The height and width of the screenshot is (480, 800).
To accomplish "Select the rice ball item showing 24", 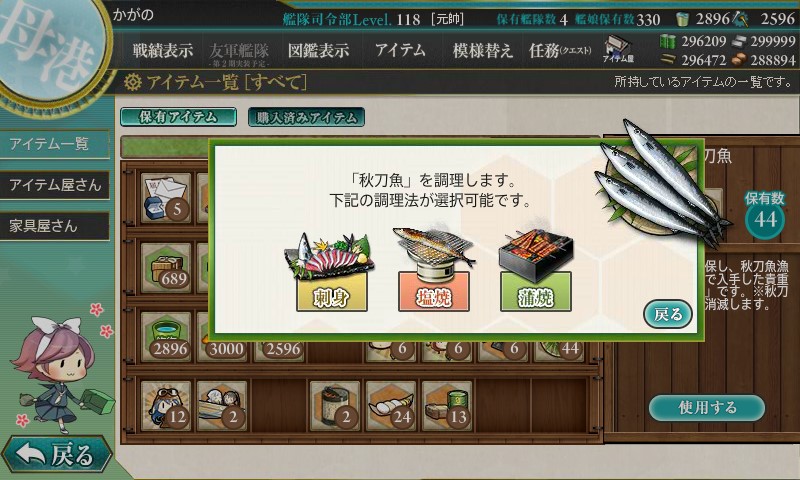I will [390, 406].
